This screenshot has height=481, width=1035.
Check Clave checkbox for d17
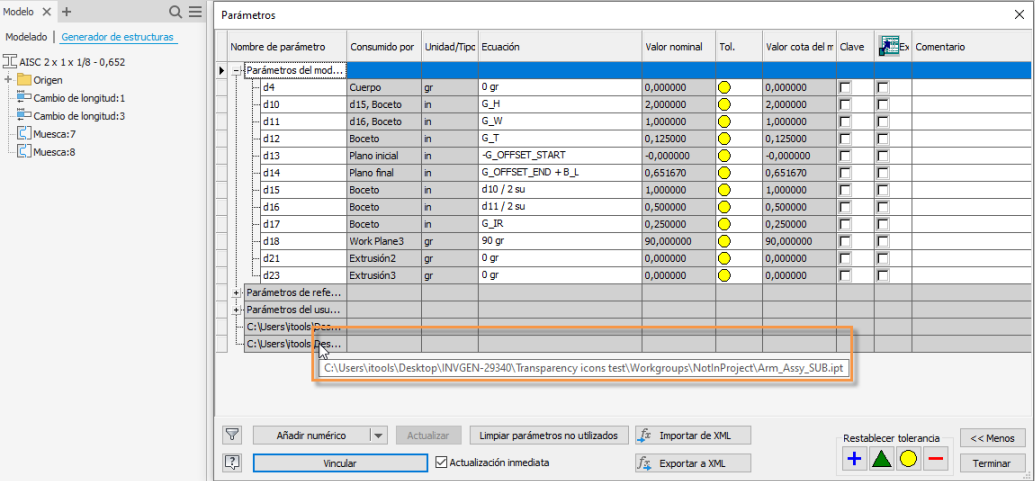click(x=844, y=224)
